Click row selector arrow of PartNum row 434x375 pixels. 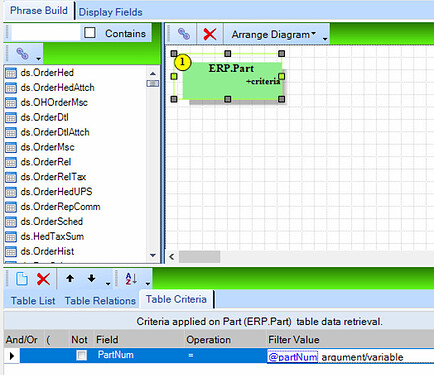point(12,356)
